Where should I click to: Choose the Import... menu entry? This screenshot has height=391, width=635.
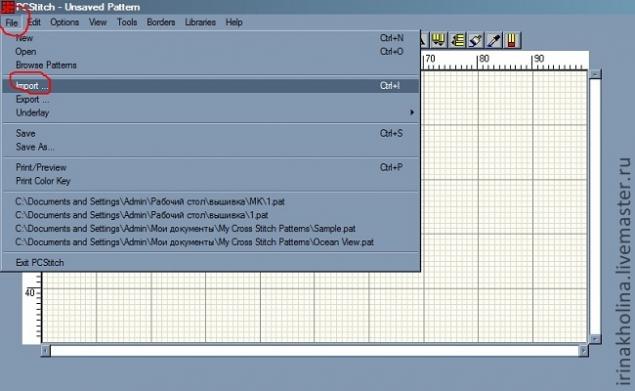click(x=211, y=86)
